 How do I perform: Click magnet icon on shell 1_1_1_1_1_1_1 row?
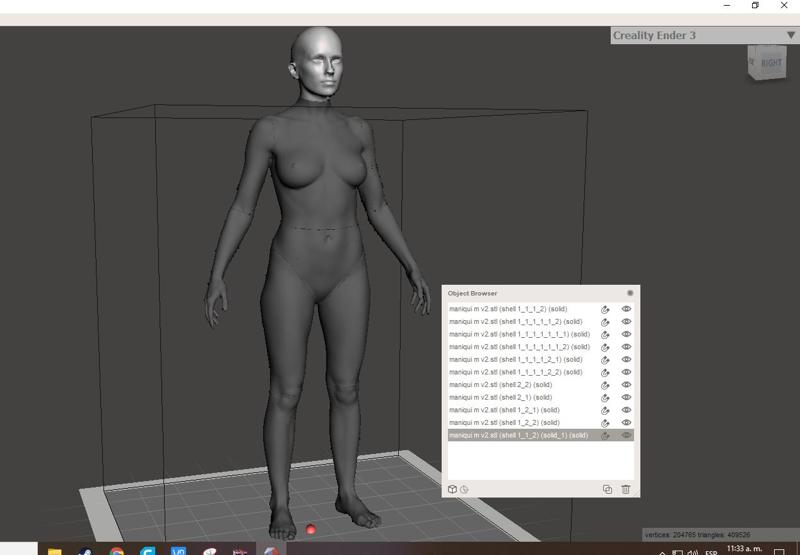pos(605,335)
